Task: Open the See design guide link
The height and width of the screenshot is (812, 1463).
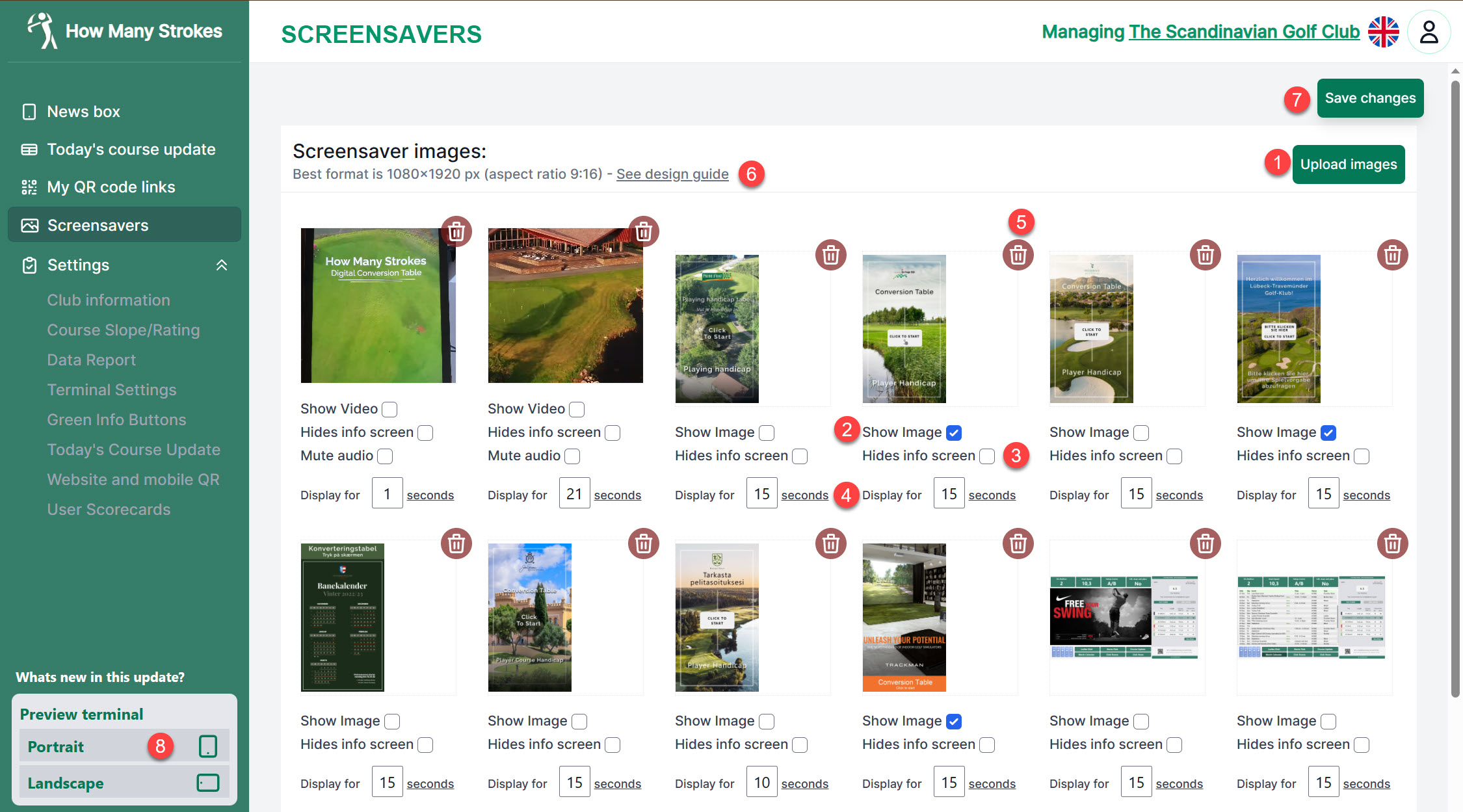Action: pyautogui.click(x=672, y=174)
